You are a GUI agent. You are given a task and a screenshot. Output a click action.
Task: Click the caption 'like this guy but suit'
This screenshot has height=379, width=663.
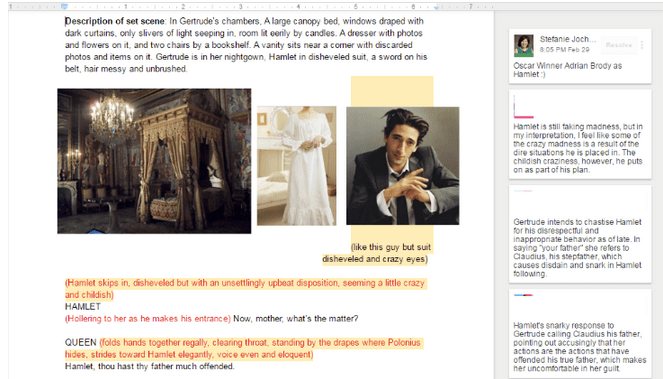tap(392, 247)
